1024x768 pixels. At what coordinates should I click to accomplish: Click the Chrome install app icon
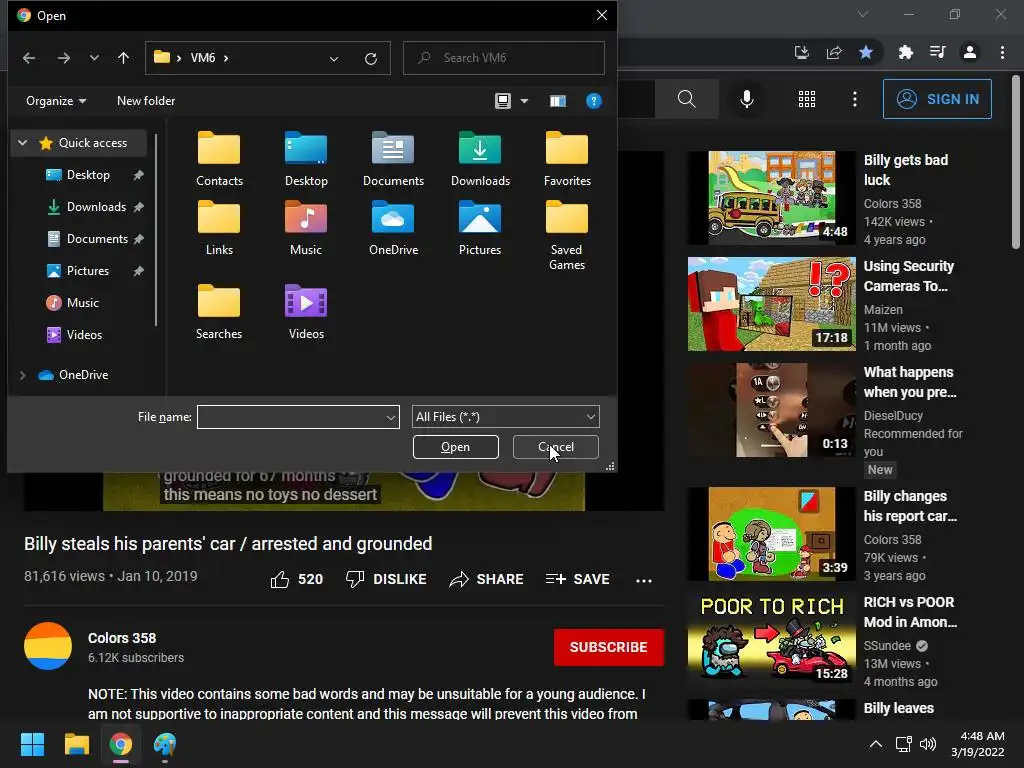(x=801, y=52)
